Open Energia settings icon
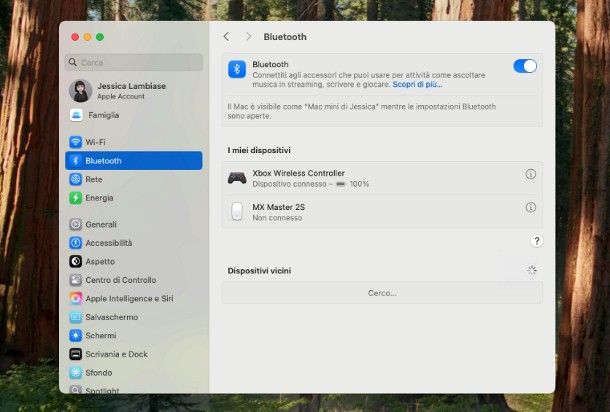610x412 pixels. 76,198
